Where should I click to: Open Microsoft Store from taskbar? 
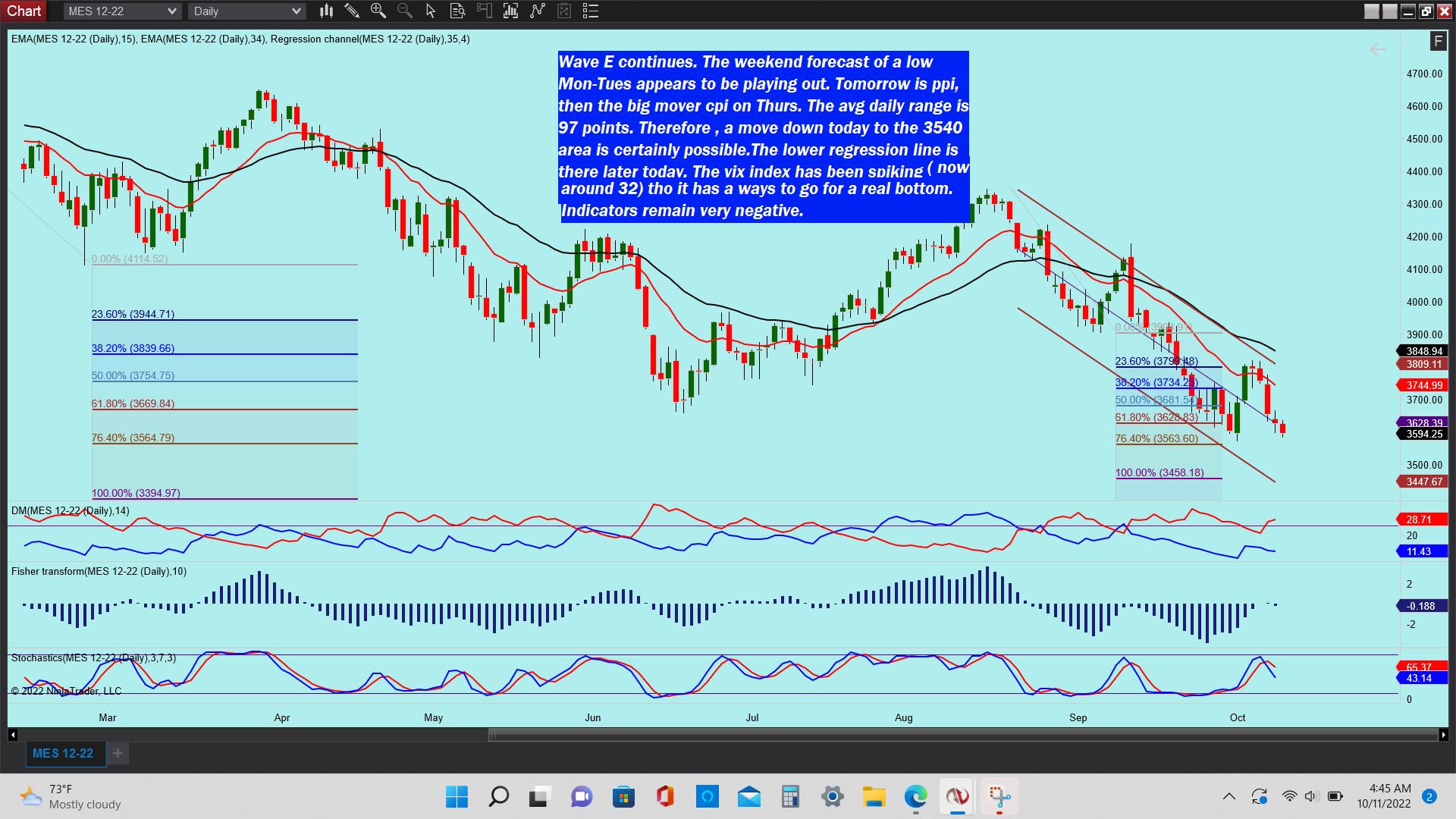click(x=623, y=796)
